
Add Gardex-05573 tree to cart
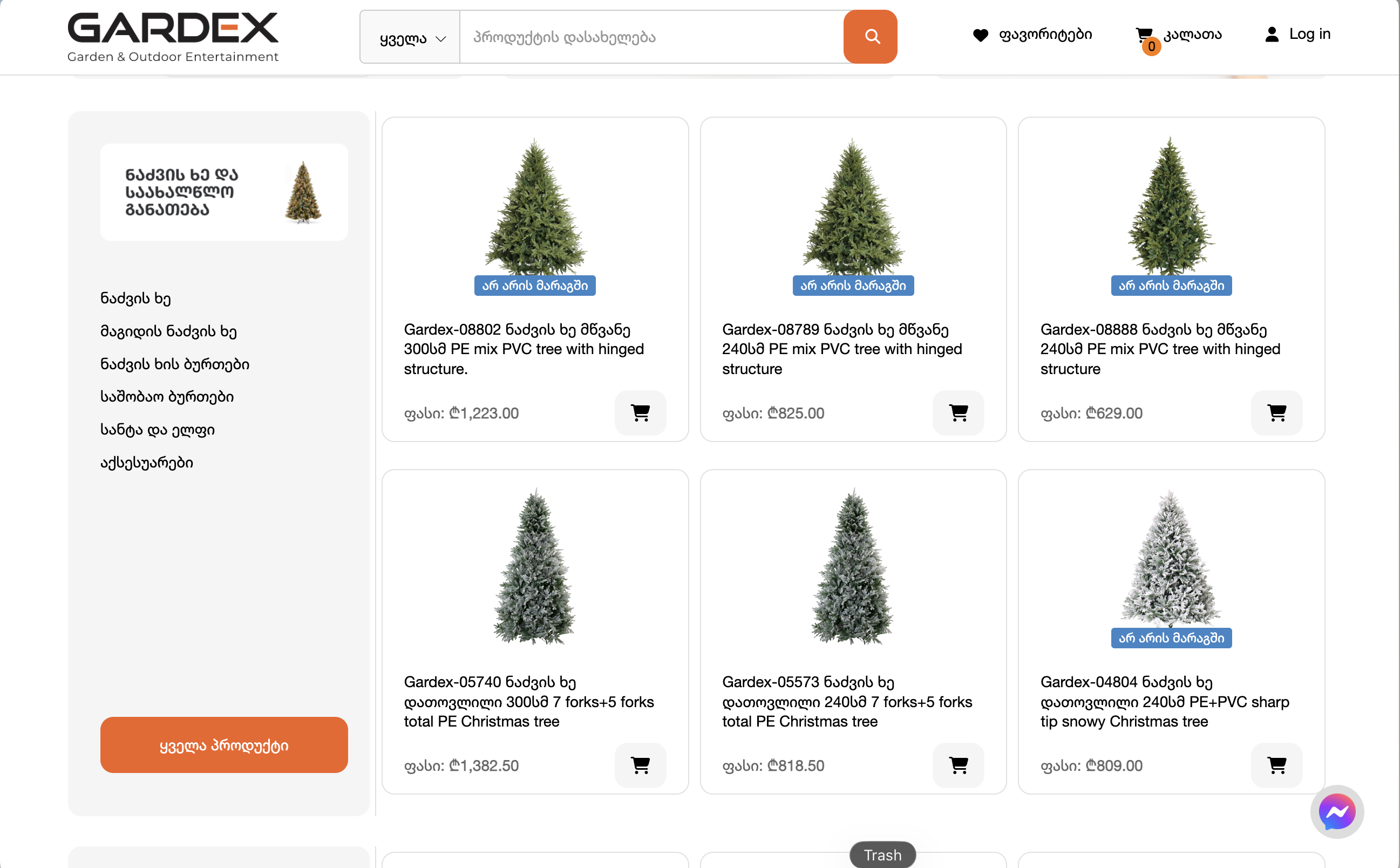958,765
